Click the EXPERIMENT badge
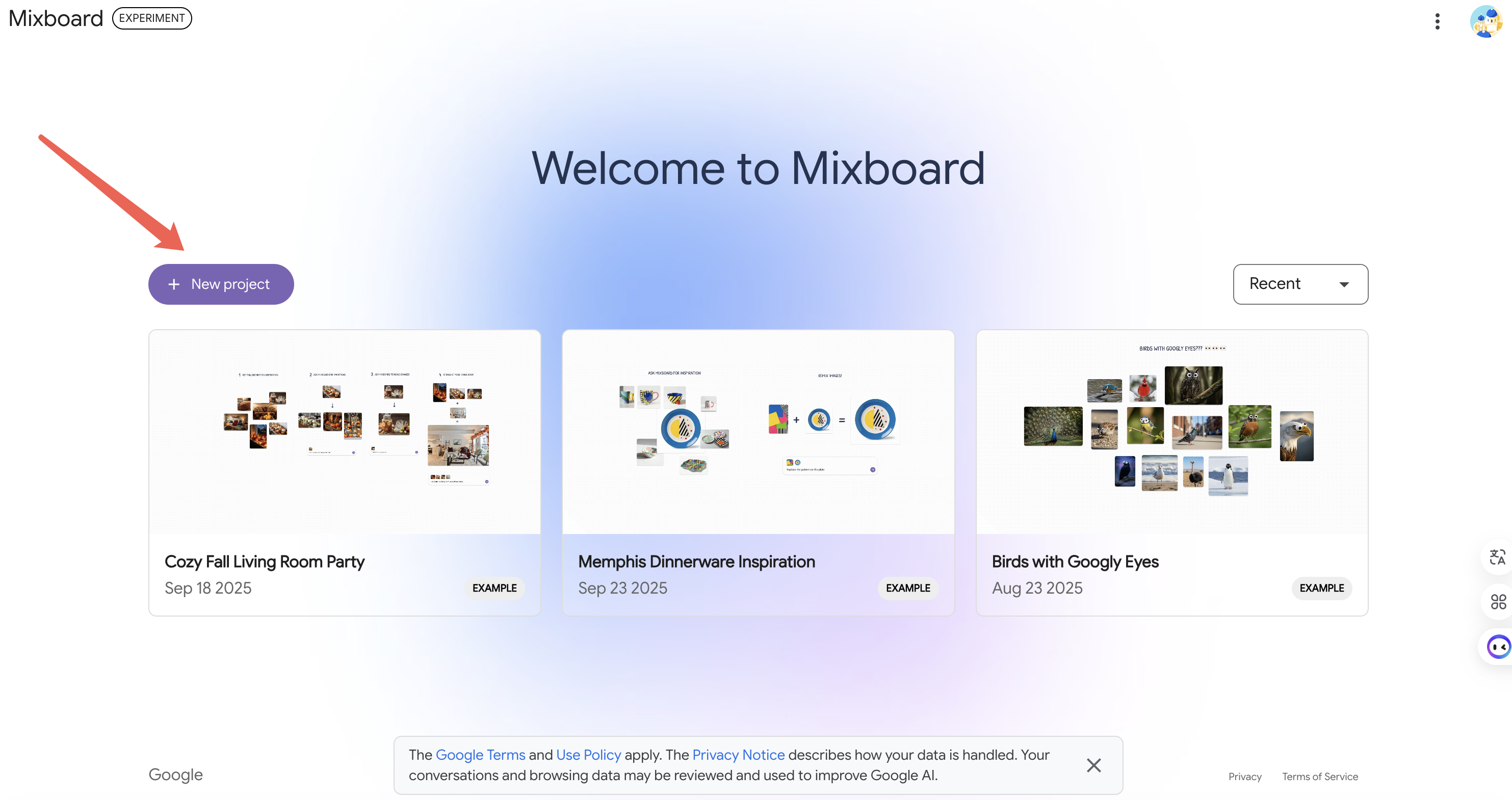1512x800 pixels. tap(152, 18)
